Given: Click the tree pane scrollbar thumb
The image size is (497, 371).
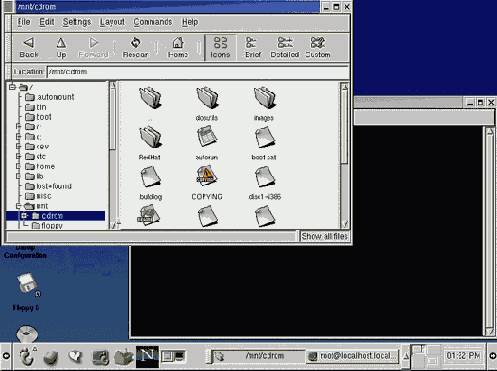Looking at the screenshot, I should click(113, 120).
